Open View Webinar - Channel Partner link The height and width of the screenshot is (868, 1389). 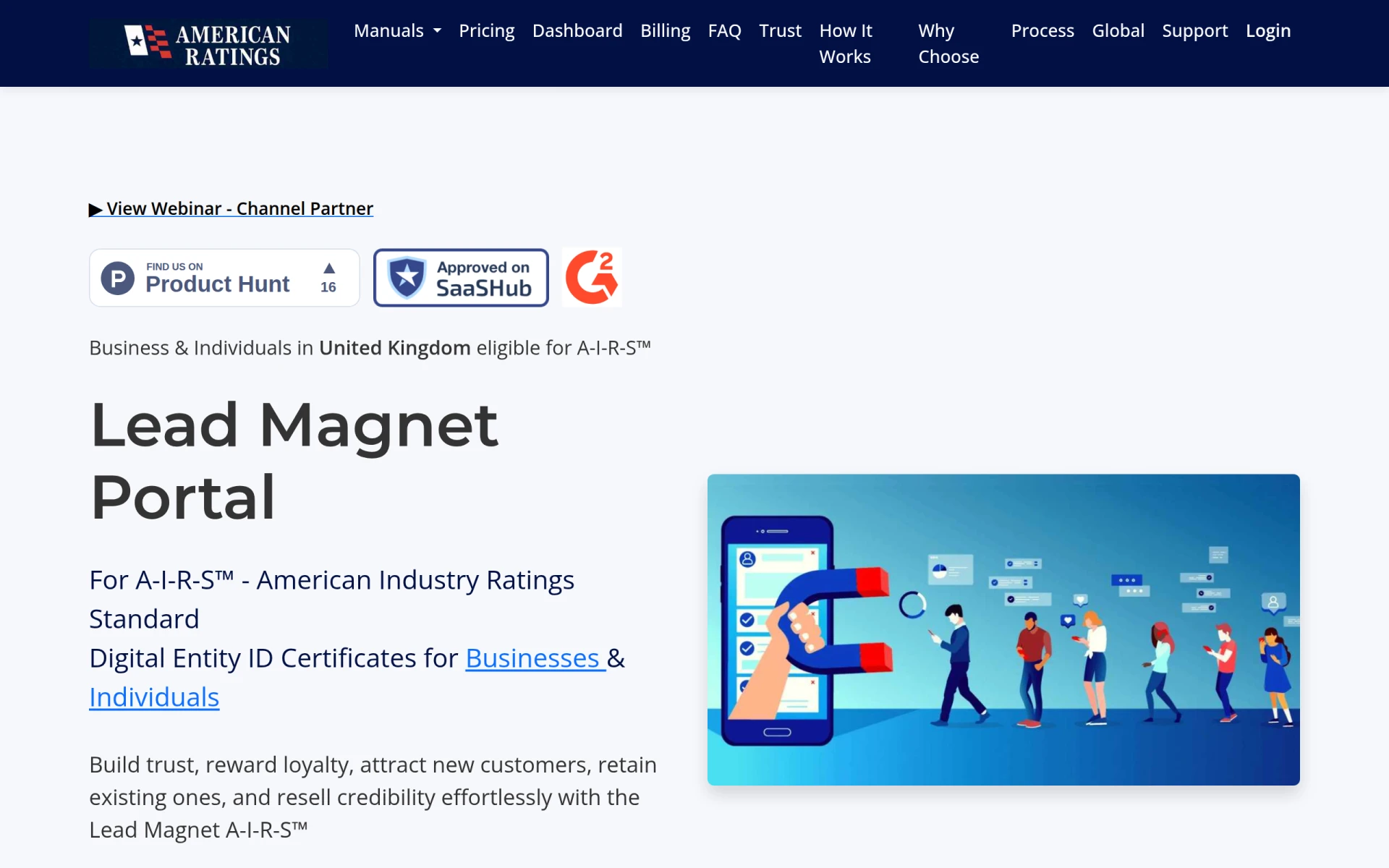(x=231, y=208)
